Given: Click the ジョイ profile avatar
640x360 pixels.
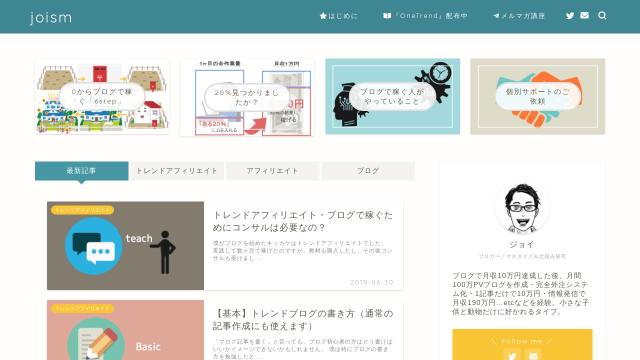Looking at the screenshot, I should click(522, 208).
